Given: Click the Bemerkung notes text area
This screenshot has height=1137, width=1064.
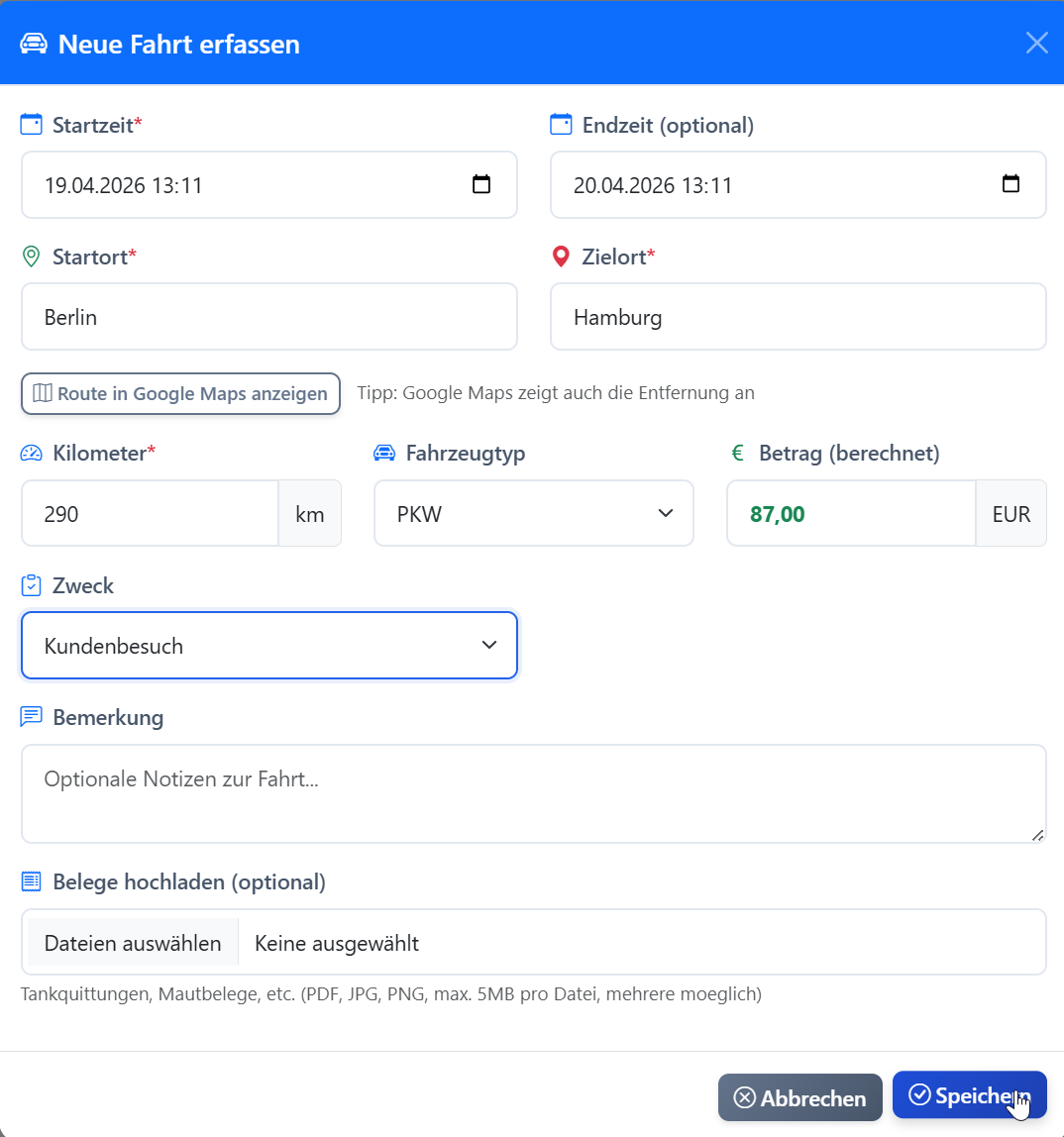Looking at the screenshot, I should tap(533, 793).
